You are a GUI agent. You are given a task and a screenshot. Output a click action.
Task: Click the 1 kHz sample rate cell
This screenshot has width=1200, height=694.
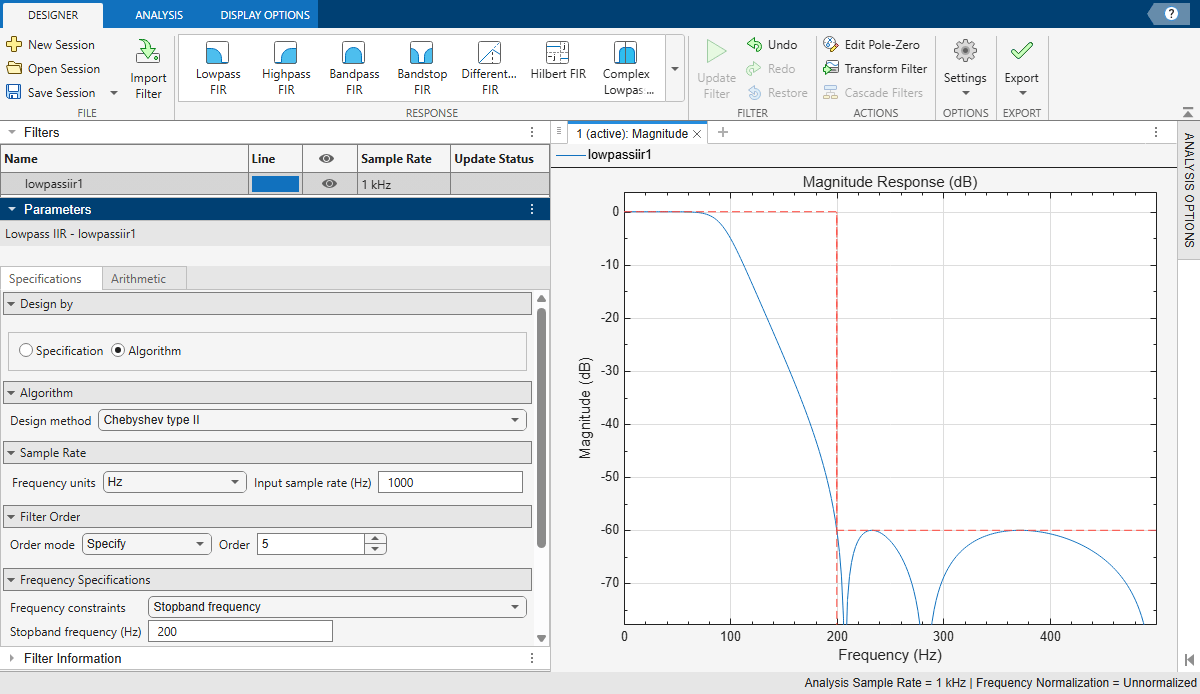coord(403,184)
